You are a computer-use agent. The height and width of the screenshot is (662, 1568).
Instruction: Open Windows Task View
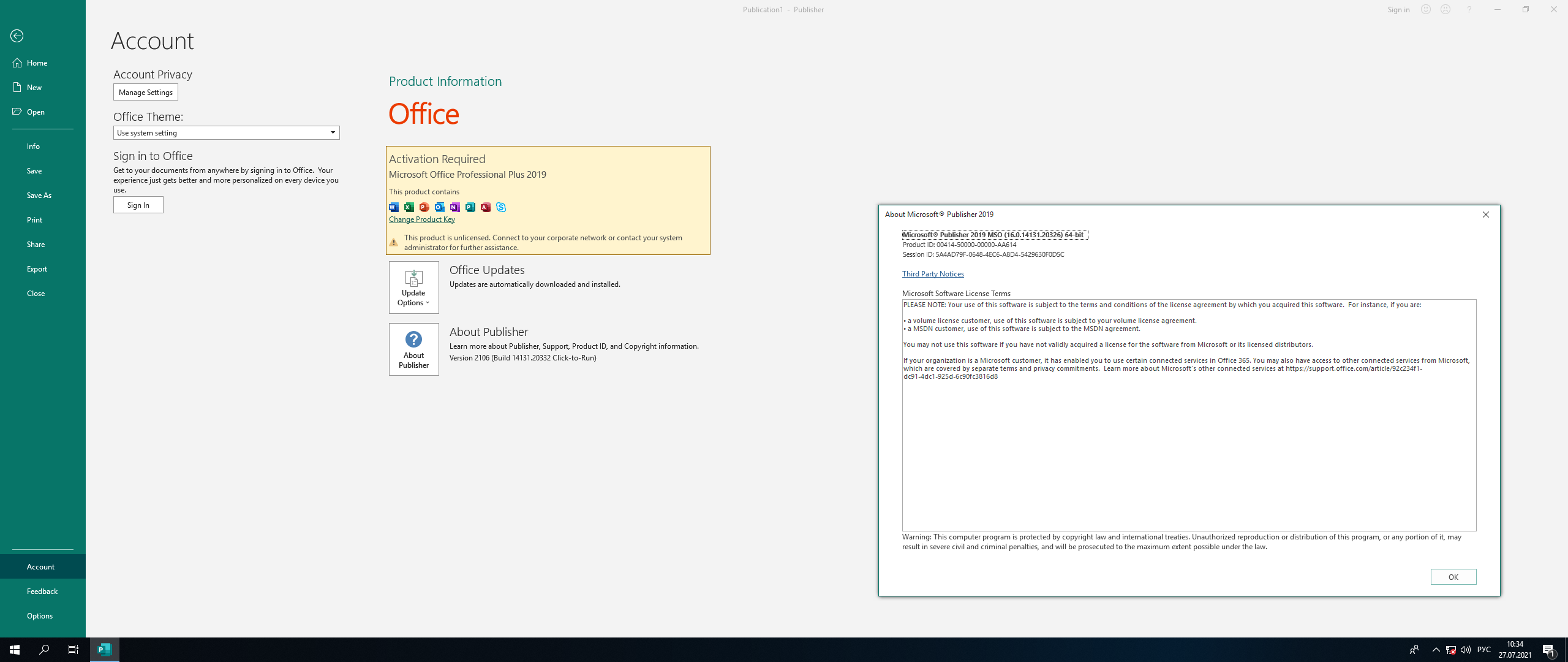point(73,649)
